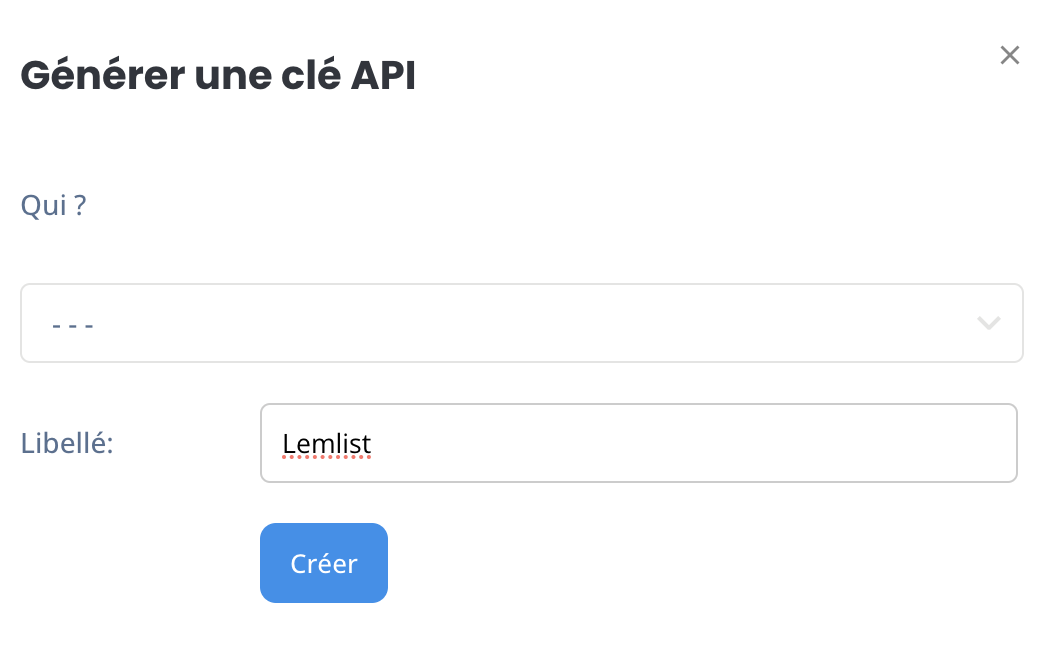Click the grey cross at the dialog corner
This screenshot has height=658, width=1052.
click(x=1009, y=55)
